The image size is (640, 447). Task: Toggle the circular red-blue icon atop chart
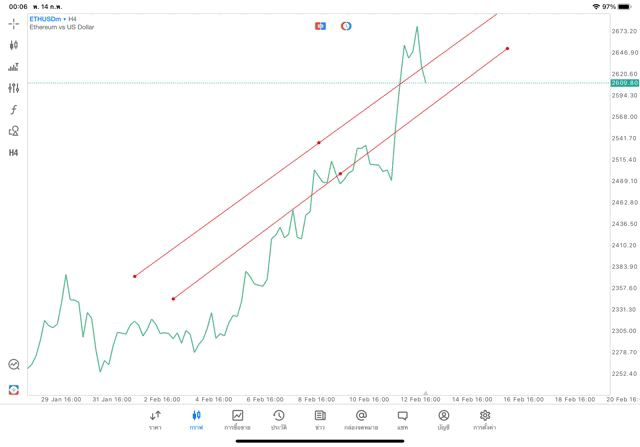[346, 26]
